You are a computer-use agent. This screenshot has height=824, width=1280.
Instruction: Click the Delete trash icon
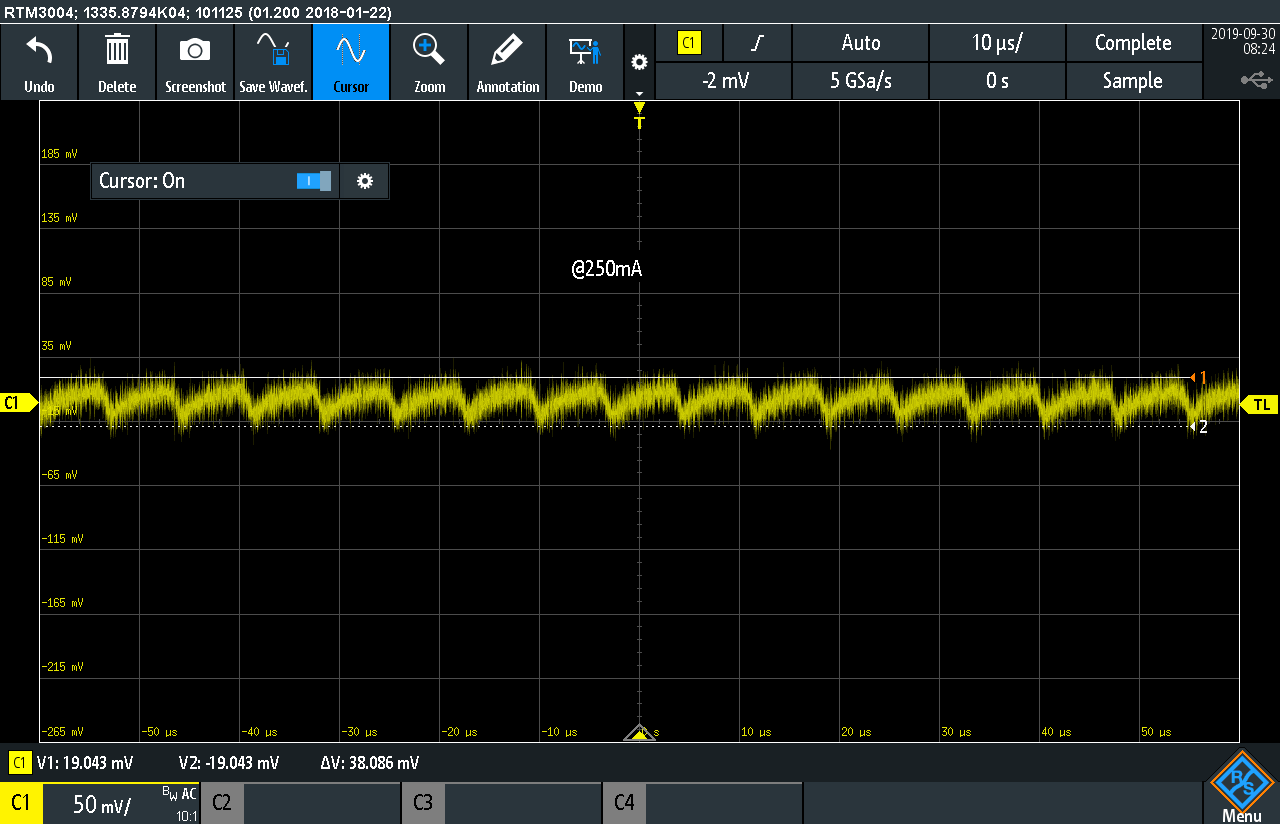coord(117,62)
